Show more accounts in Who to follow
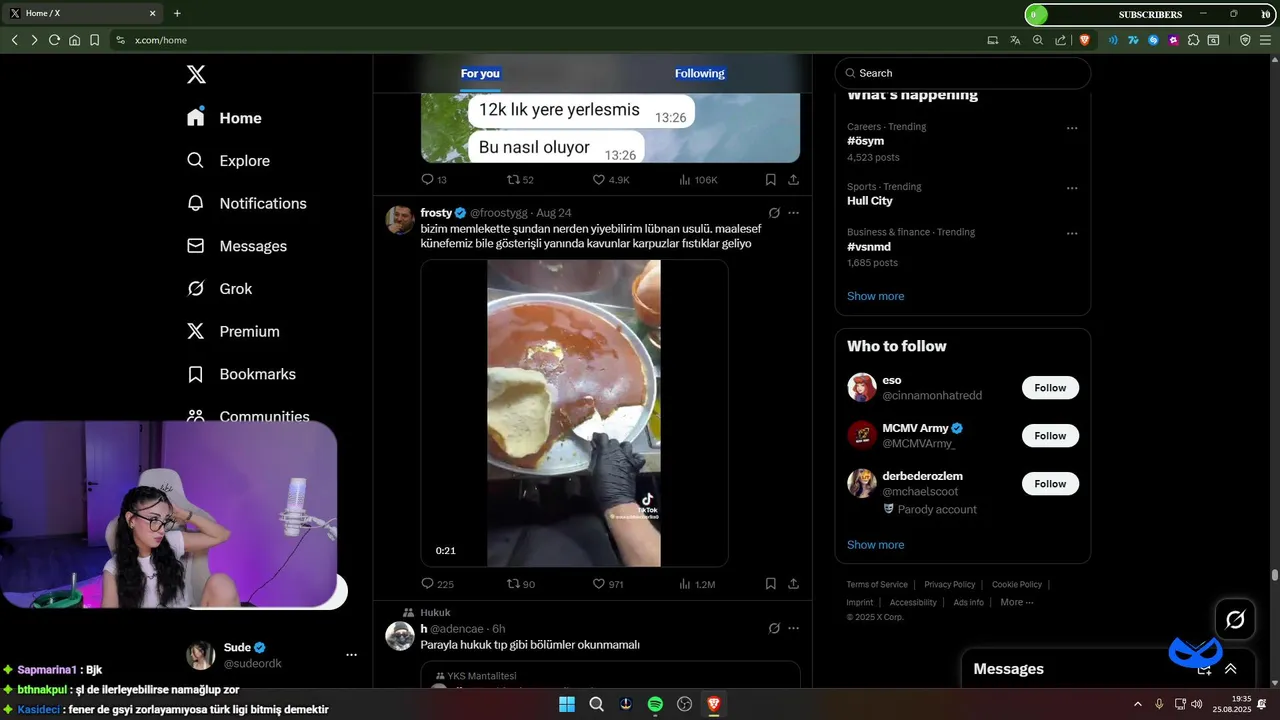 875,545
